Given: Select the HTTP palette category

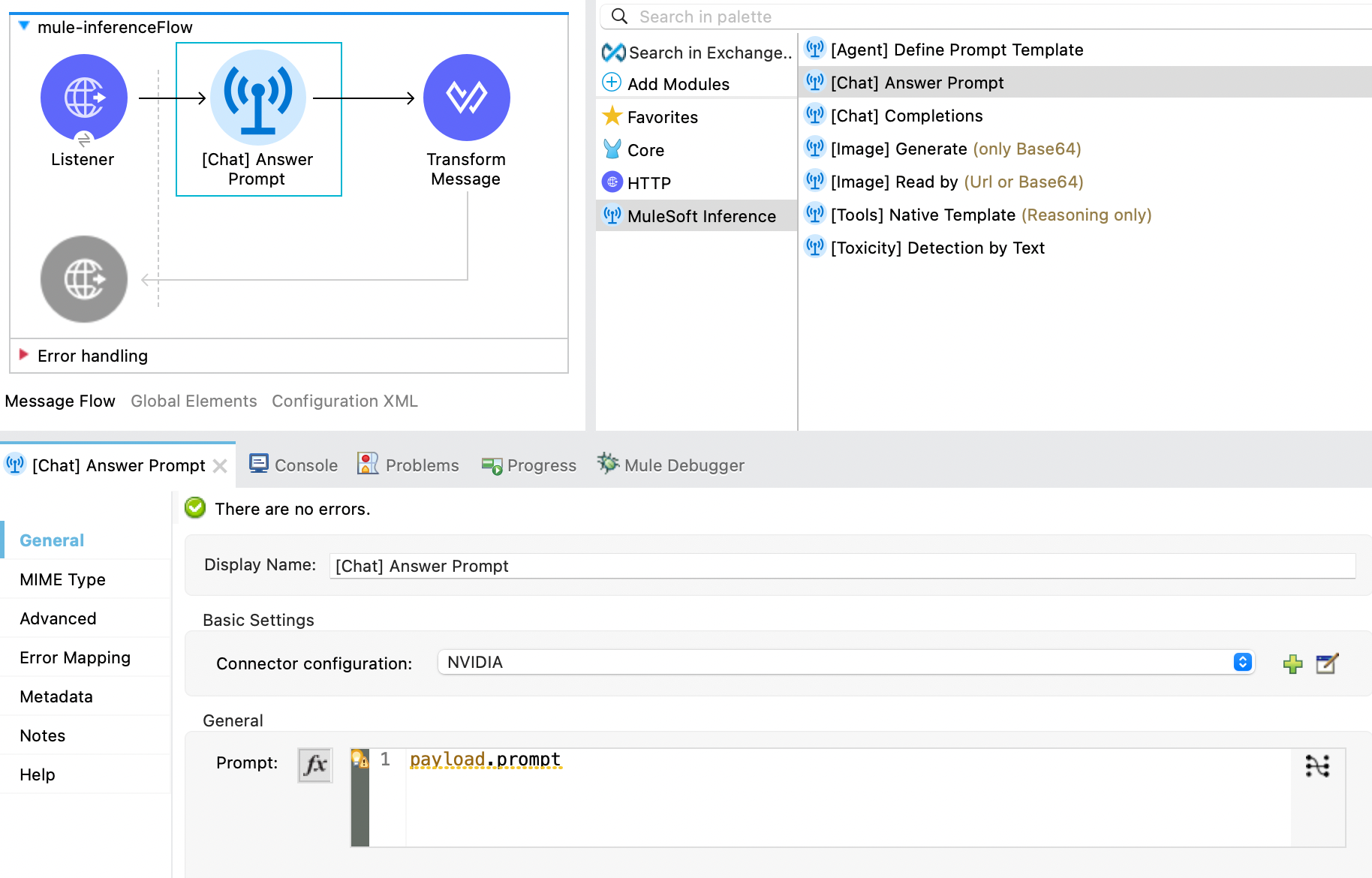Looking at the screenshot, I should (649, 183).
